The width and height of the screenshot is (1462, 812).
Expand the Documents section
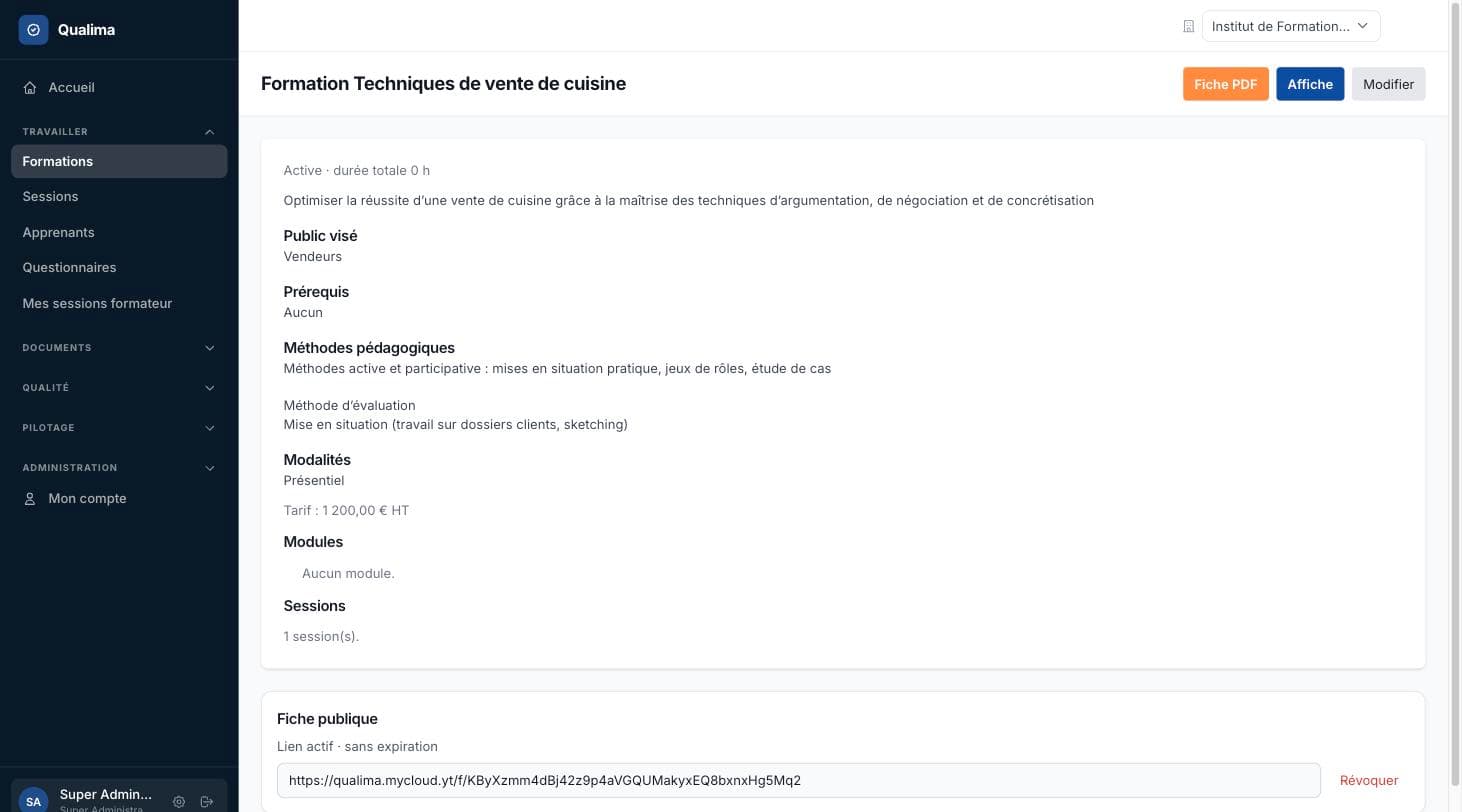click(119, 348)
